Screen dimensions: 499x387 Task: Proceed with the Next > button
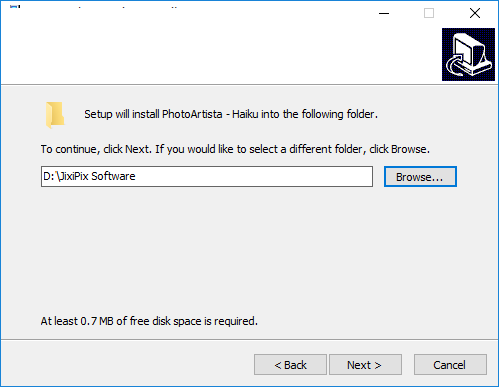tap(365, 365)
